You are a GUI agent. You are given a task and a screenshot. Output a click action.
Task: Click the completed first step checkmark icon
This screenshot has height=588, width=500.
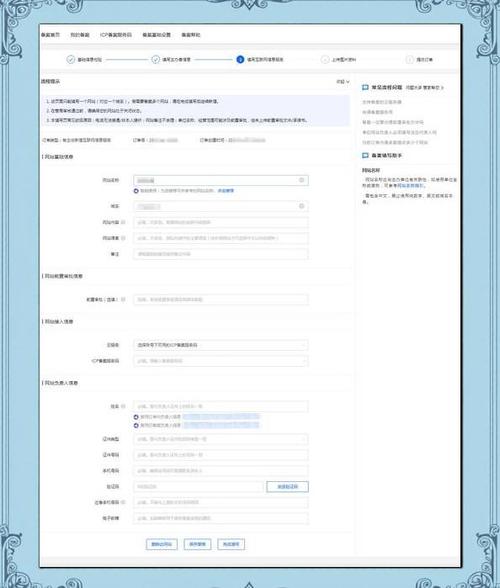pyautogui.click(x=71, y=59)
